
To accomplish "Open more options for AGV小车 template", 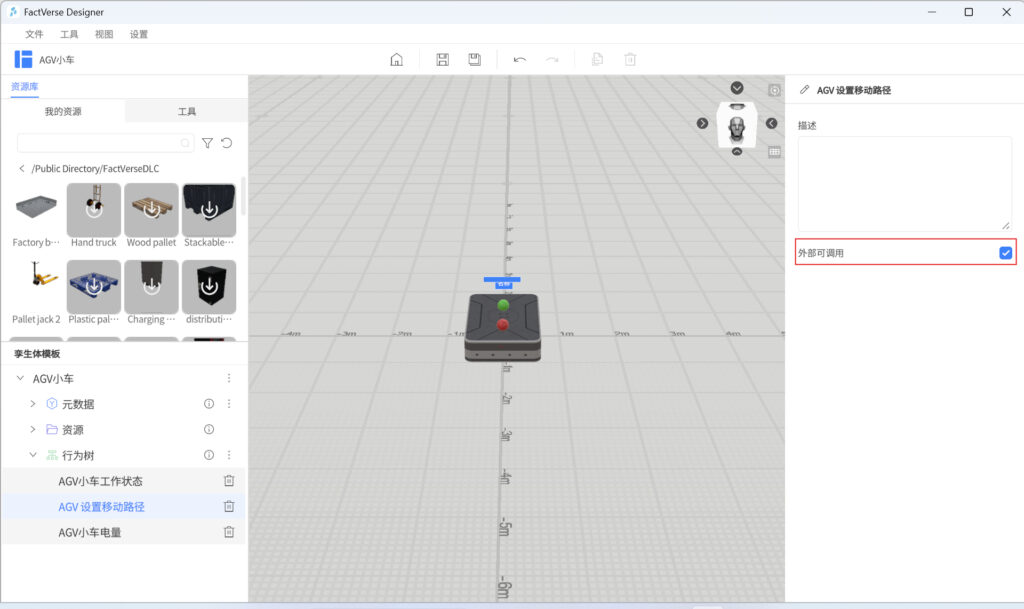I will click(229, 379).
